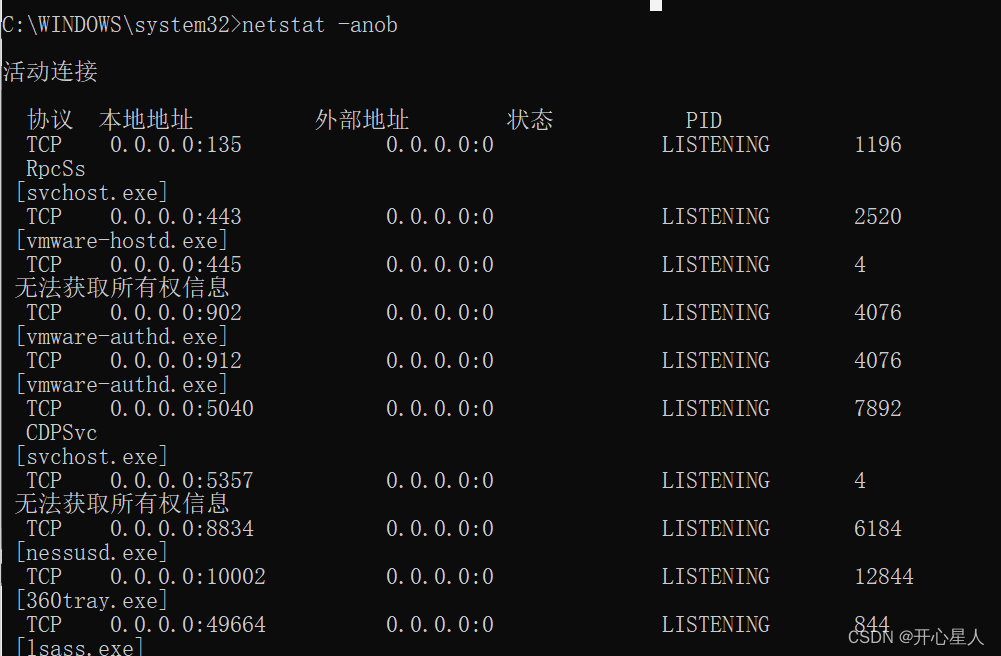Click the 外部地址 column header
The height and width of the screenshot is (656, 1001).
coord(362,121)
